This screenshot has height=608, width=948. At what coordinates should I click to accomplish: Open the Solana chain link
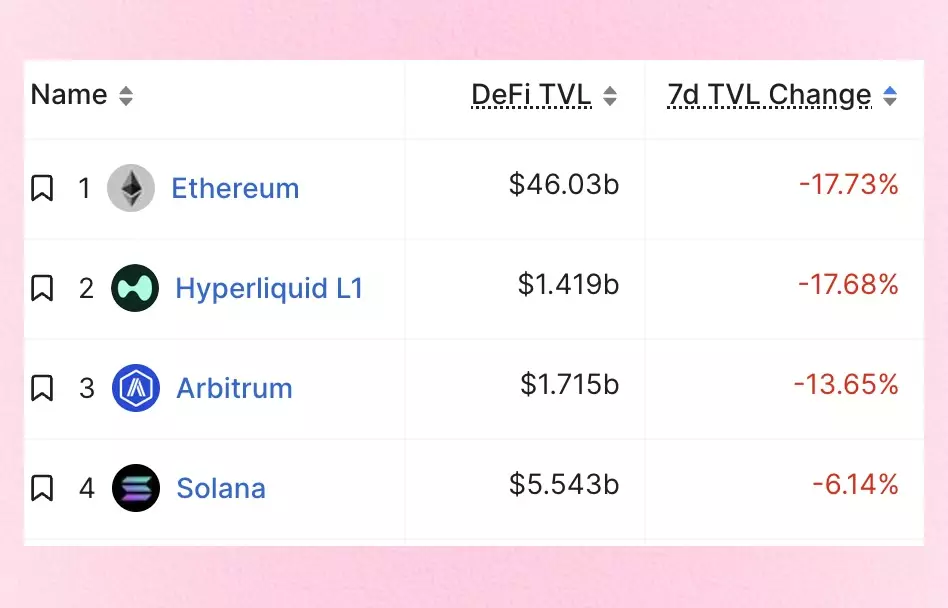pos(221,488)
